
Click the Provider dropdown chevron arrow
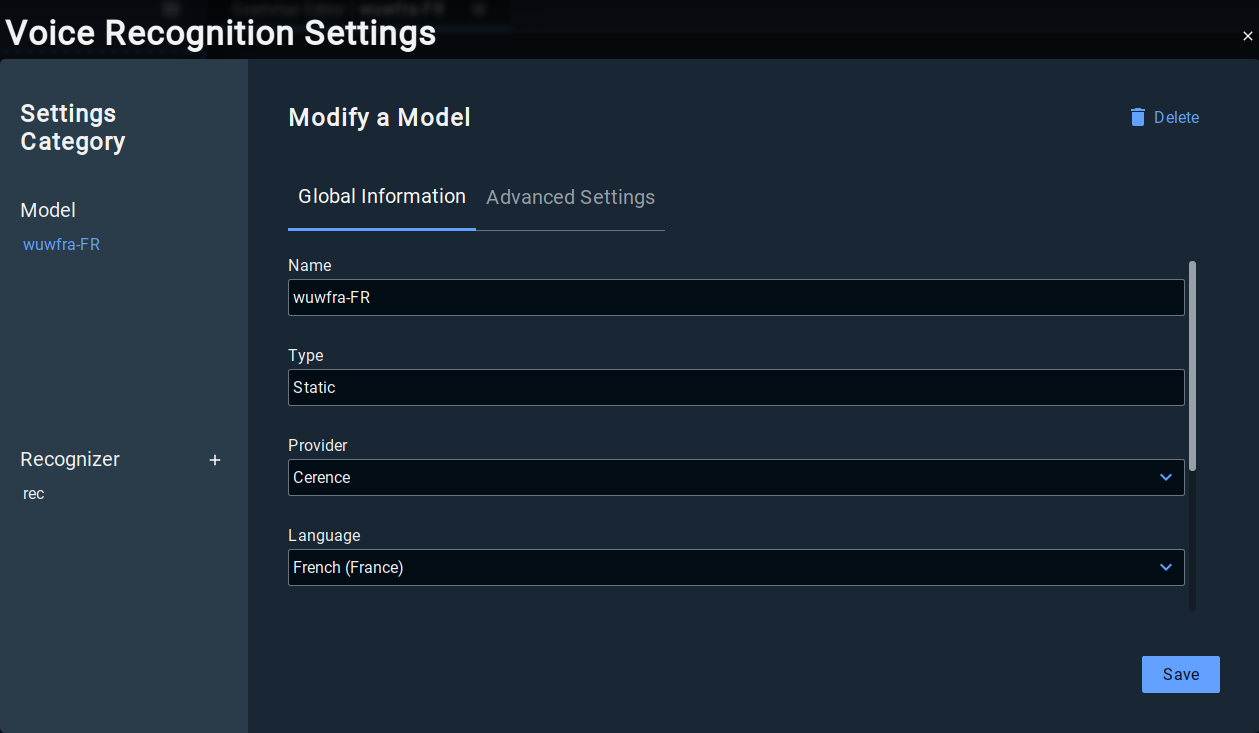[1165, 477]
